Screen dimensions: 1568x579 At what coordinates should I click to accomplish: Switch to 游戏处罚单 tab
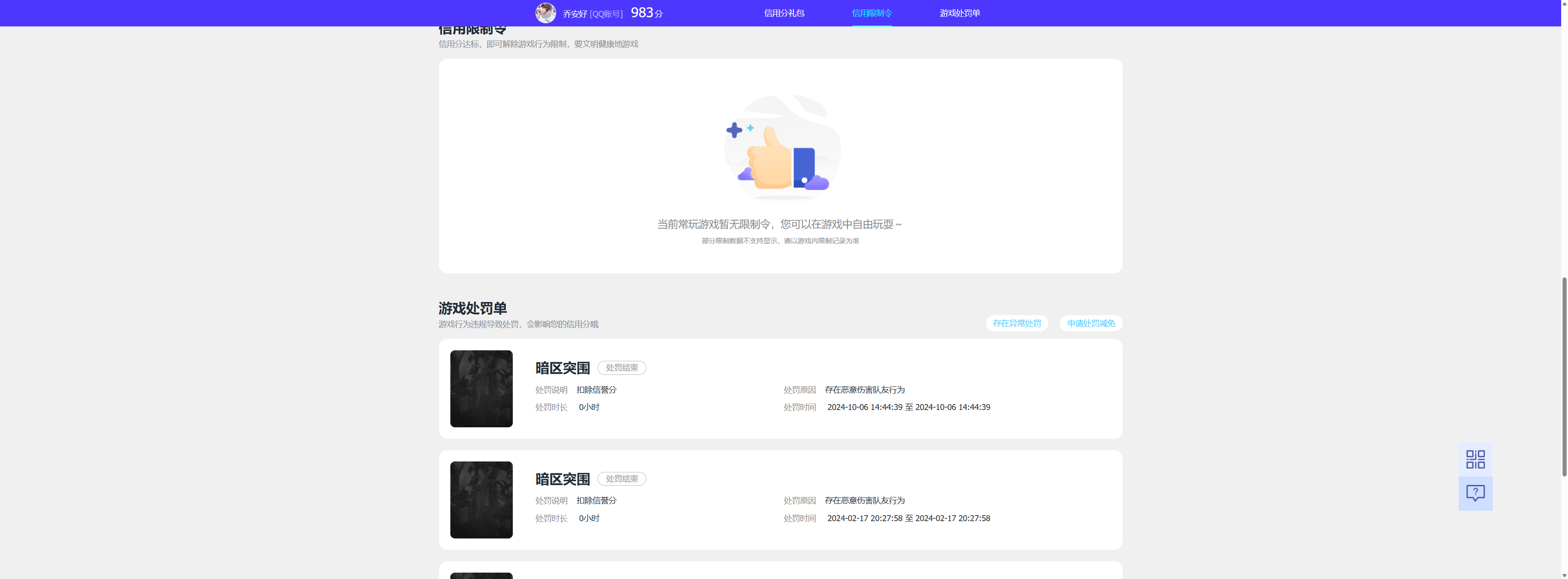click(959, 13)
